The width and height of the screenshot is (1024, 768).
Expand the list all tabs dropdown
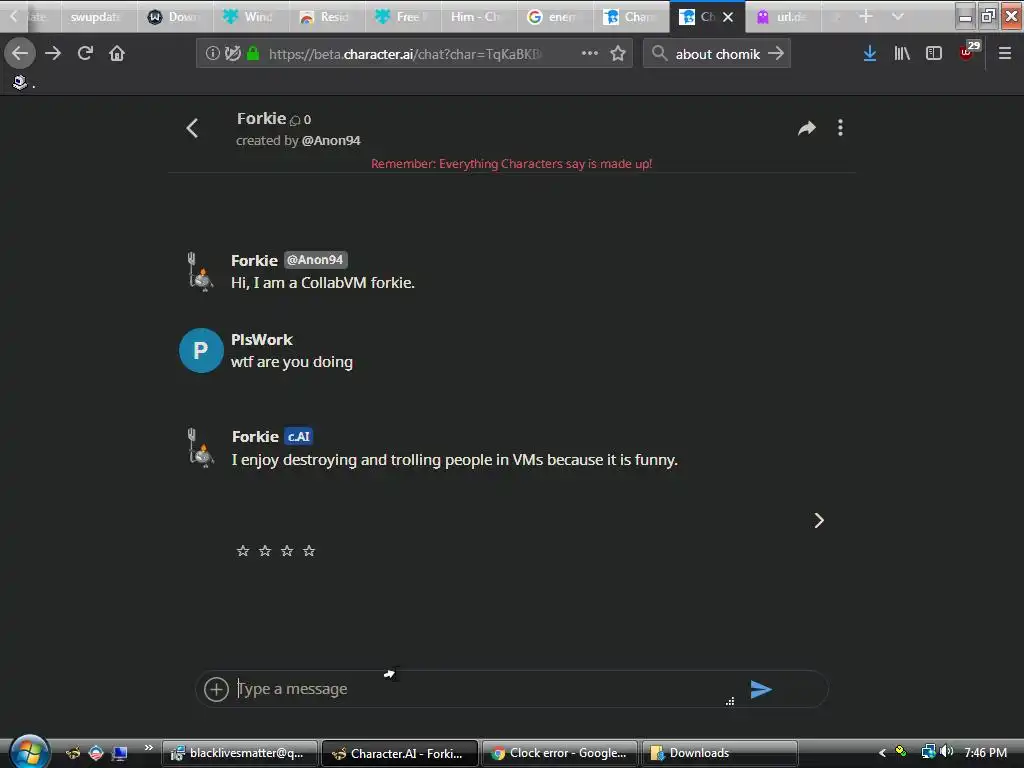(x=897, y=16)
